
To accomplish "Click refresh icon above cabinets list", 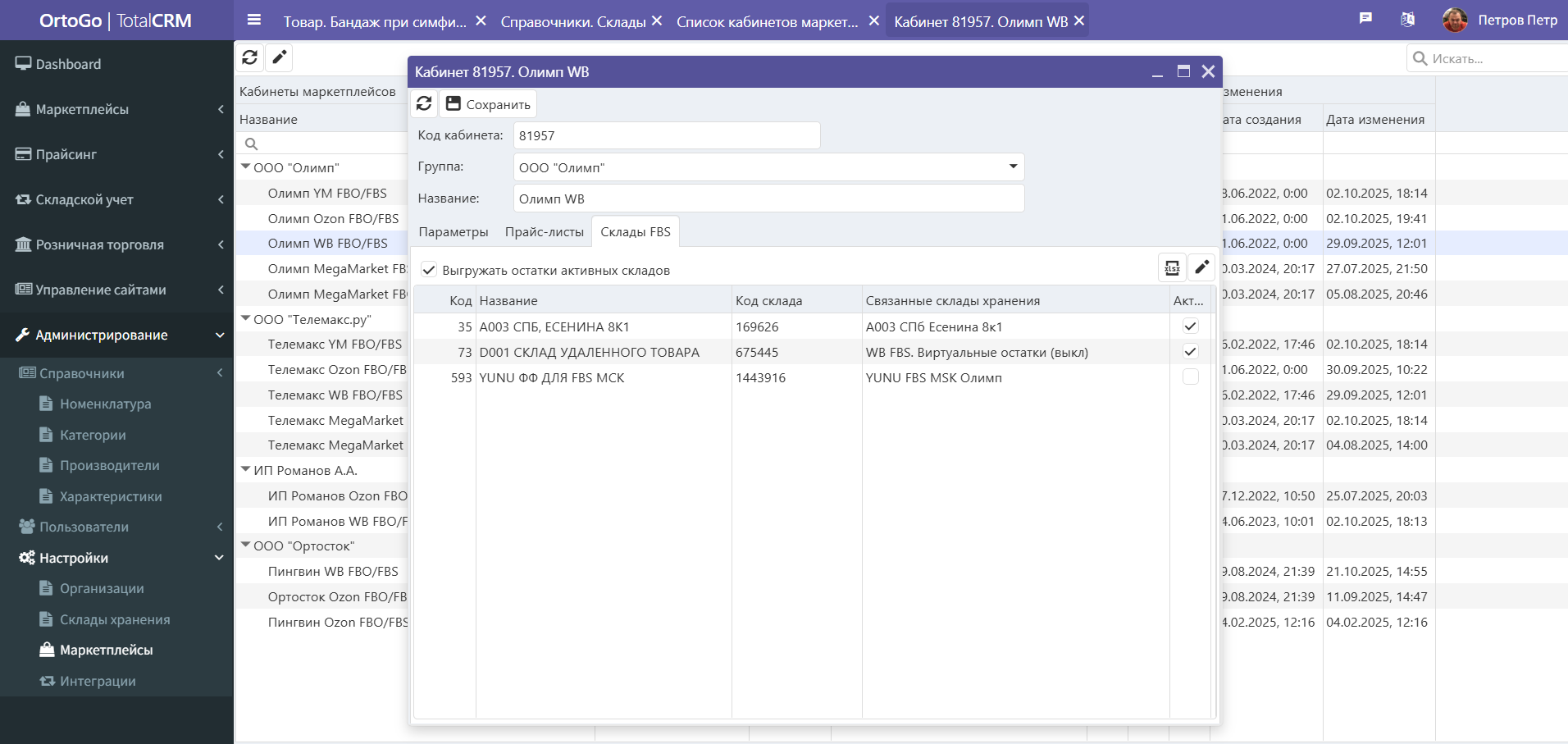I will (250, 57).
